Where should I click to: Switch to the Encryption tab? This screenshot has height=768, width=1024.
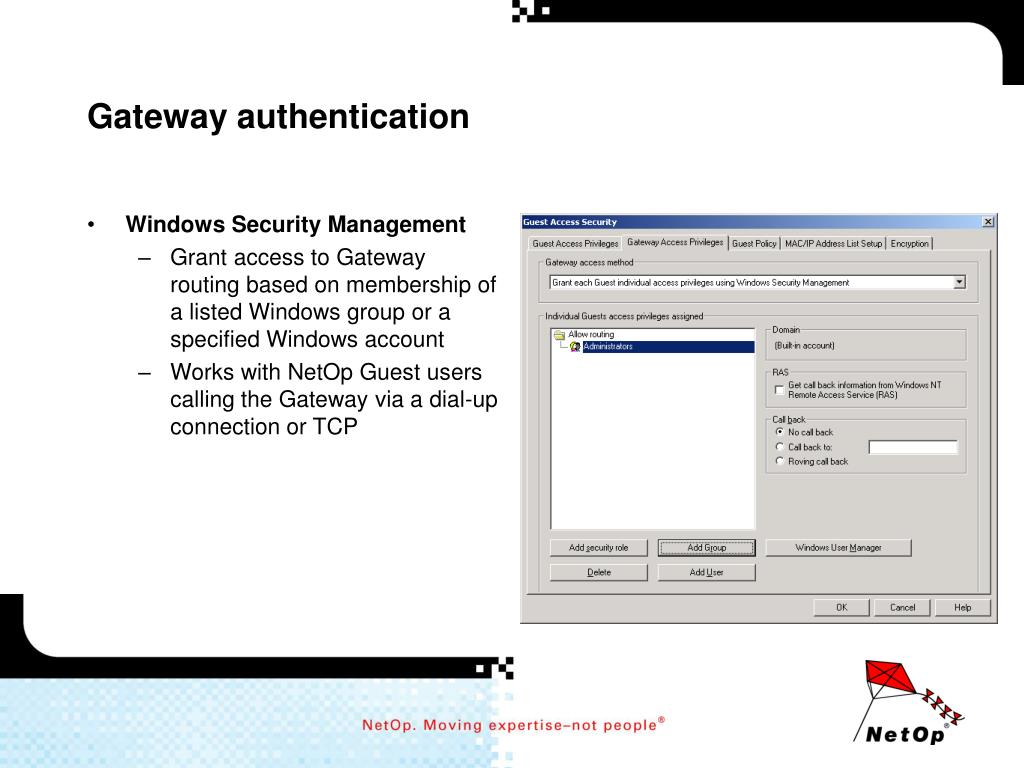point(910,244)
